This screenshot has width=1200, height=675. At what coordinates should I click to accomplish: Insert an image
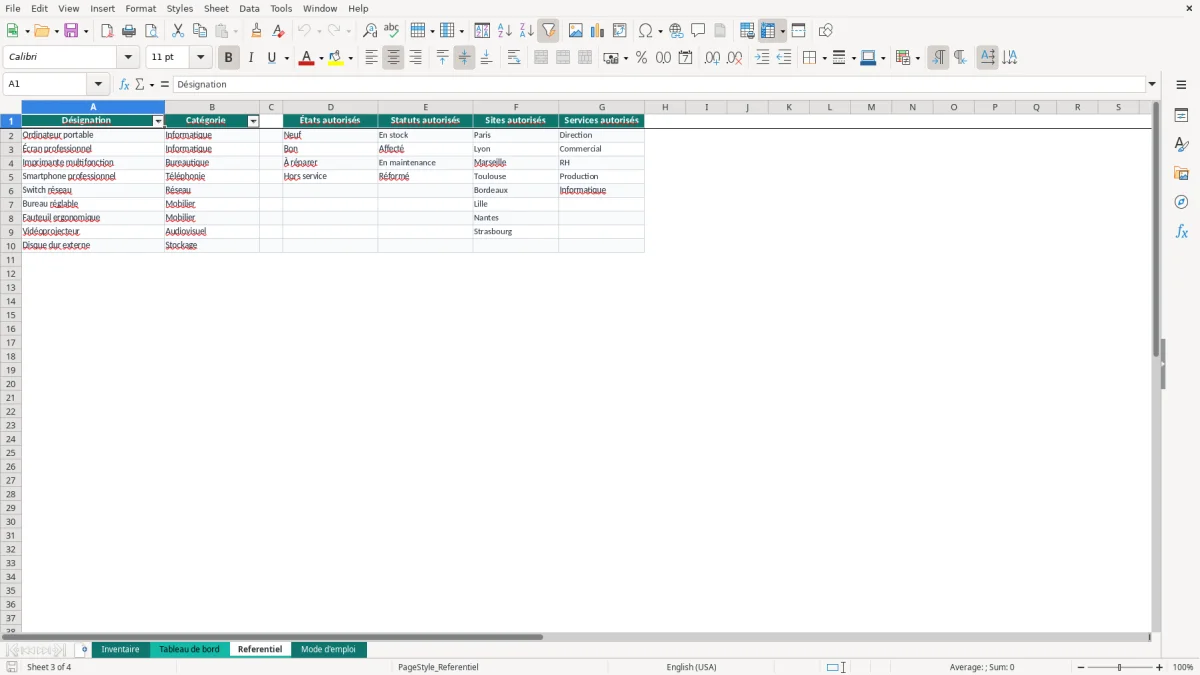(x=576, y=30)
